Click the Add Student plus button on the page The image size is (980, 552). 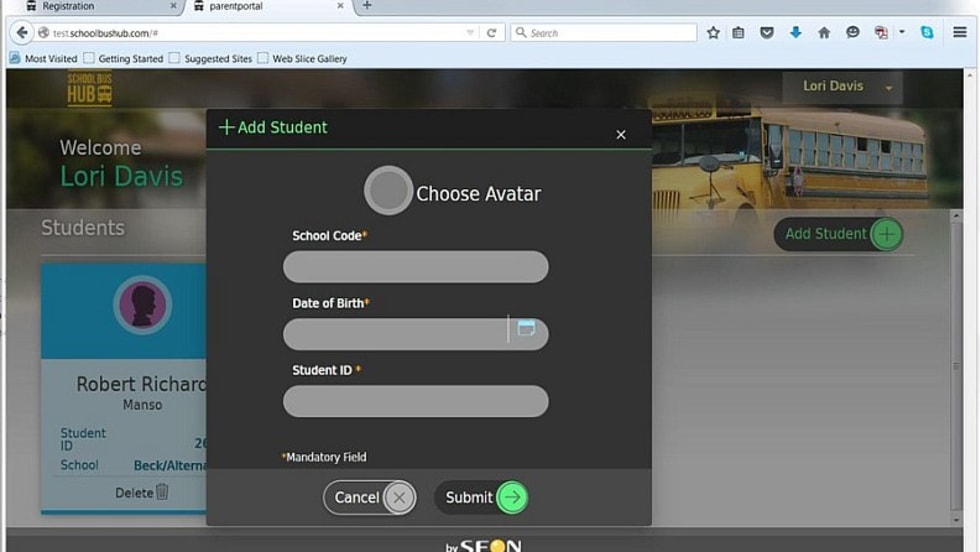[x=886, y=234]
